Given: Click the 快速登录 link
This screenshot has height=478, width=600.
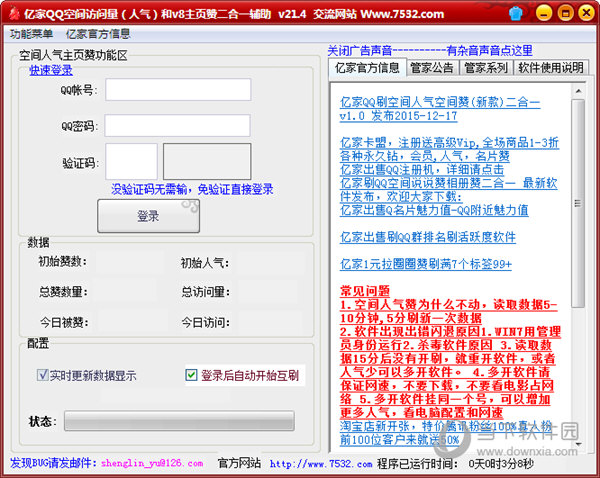Looking at the screenshot, I should coord(51,70).
